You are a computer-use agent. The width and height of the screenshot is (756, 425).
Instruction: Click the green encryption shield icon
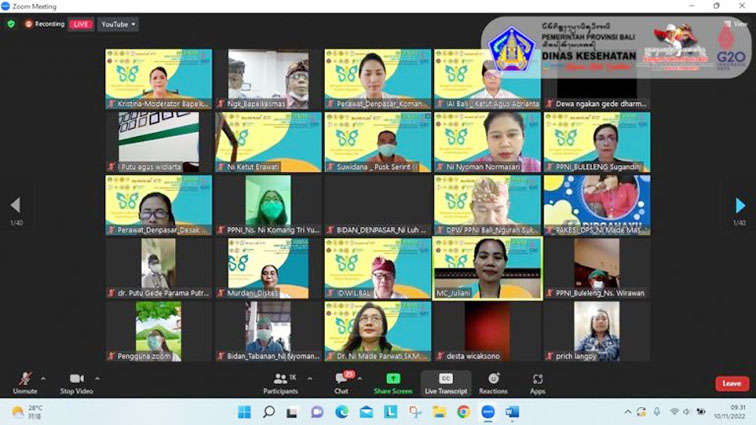click(x=11, y=24)
